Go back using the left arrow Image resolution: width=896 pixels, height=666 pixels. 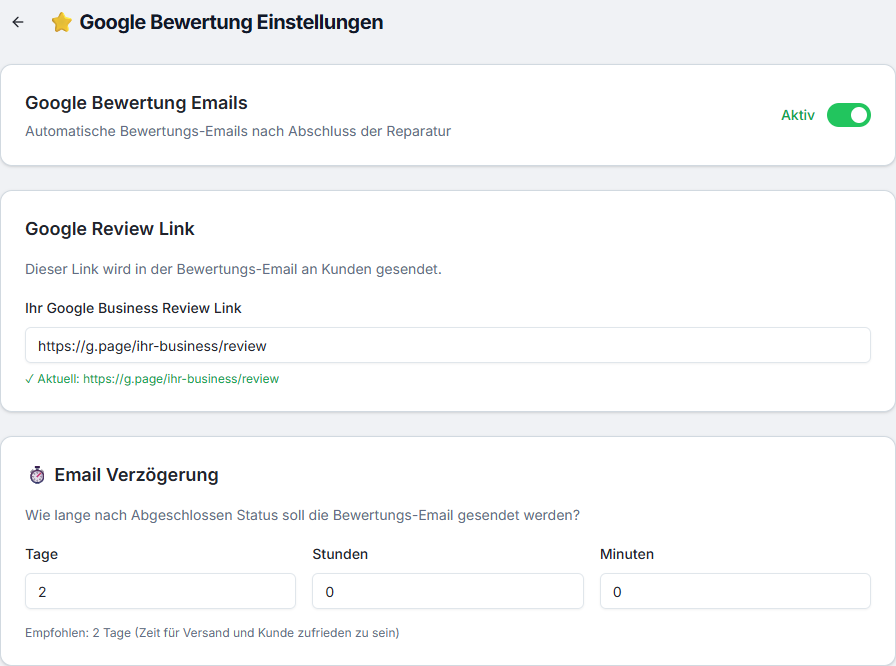18,22
